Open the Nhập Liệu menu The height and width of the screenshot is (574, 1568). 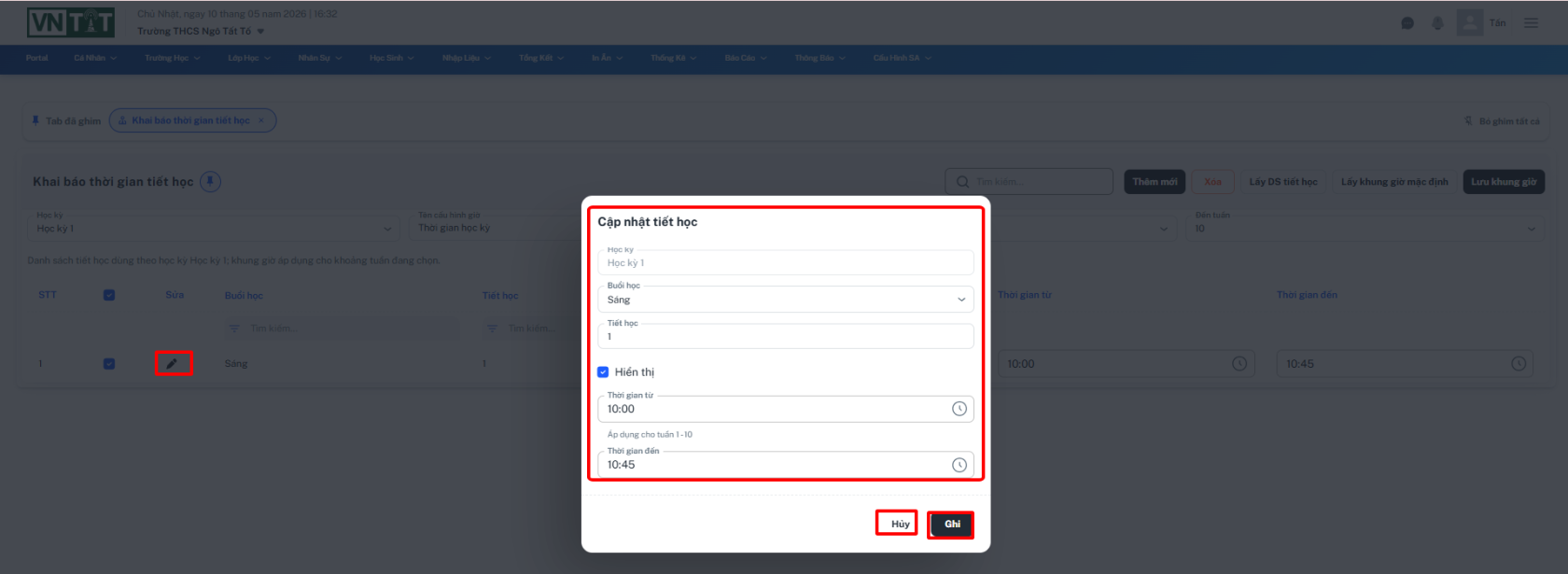coord(467,58)
